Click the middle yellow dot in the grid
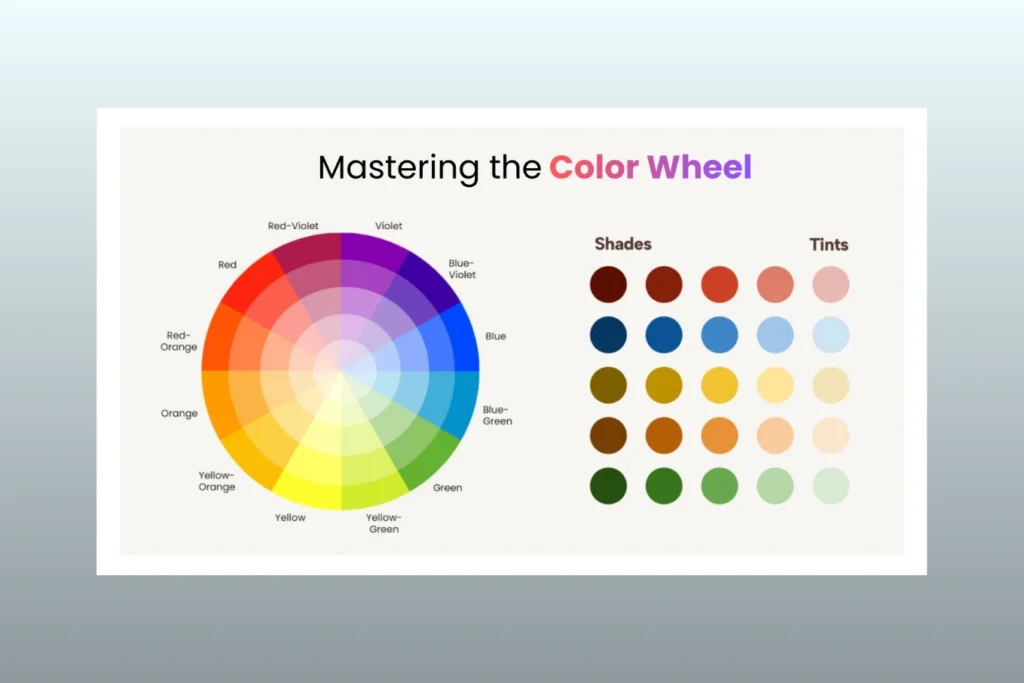 [x=718, y=384]
